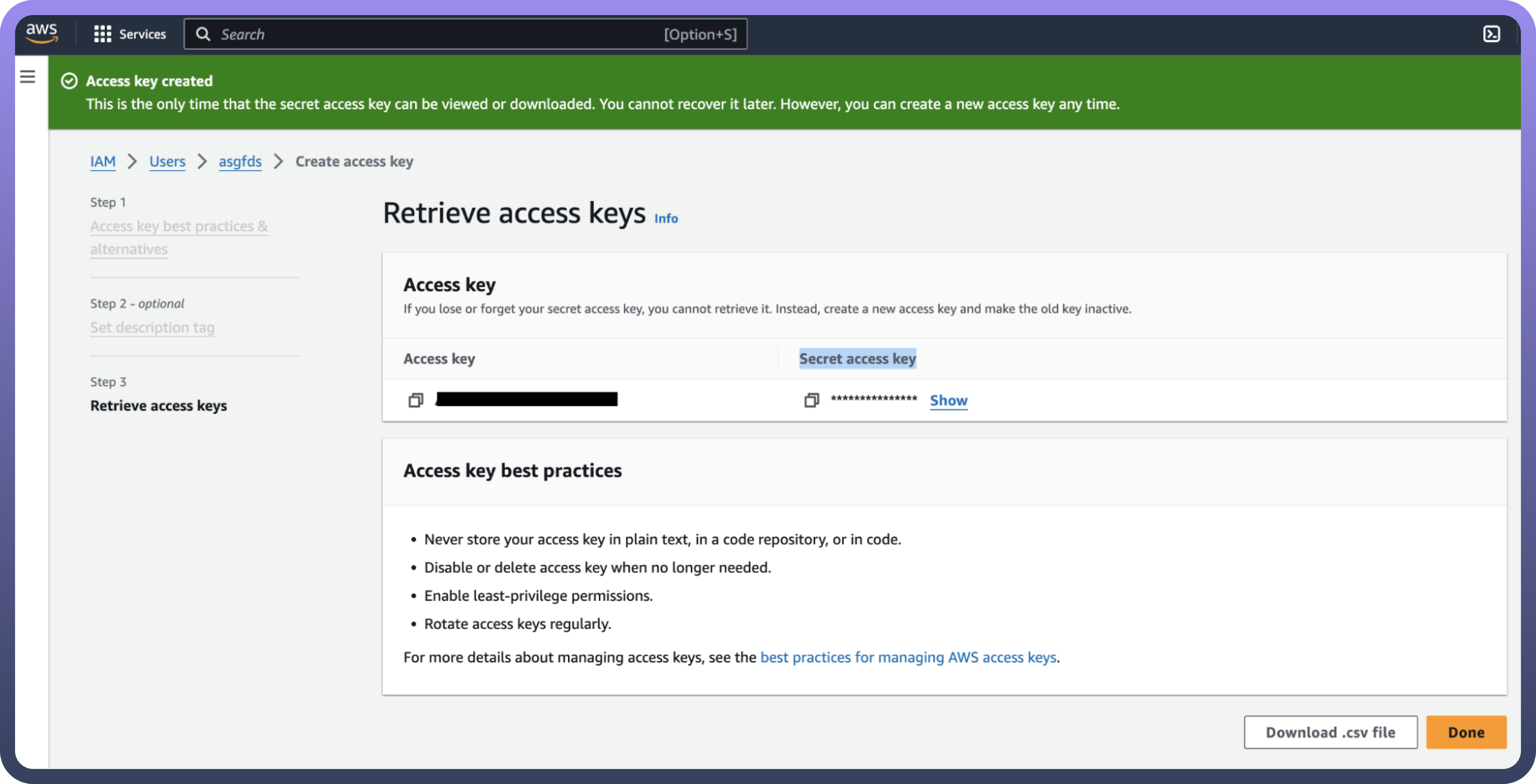
Task: Copy the access key ID
Action: click(x=415, y=400)
